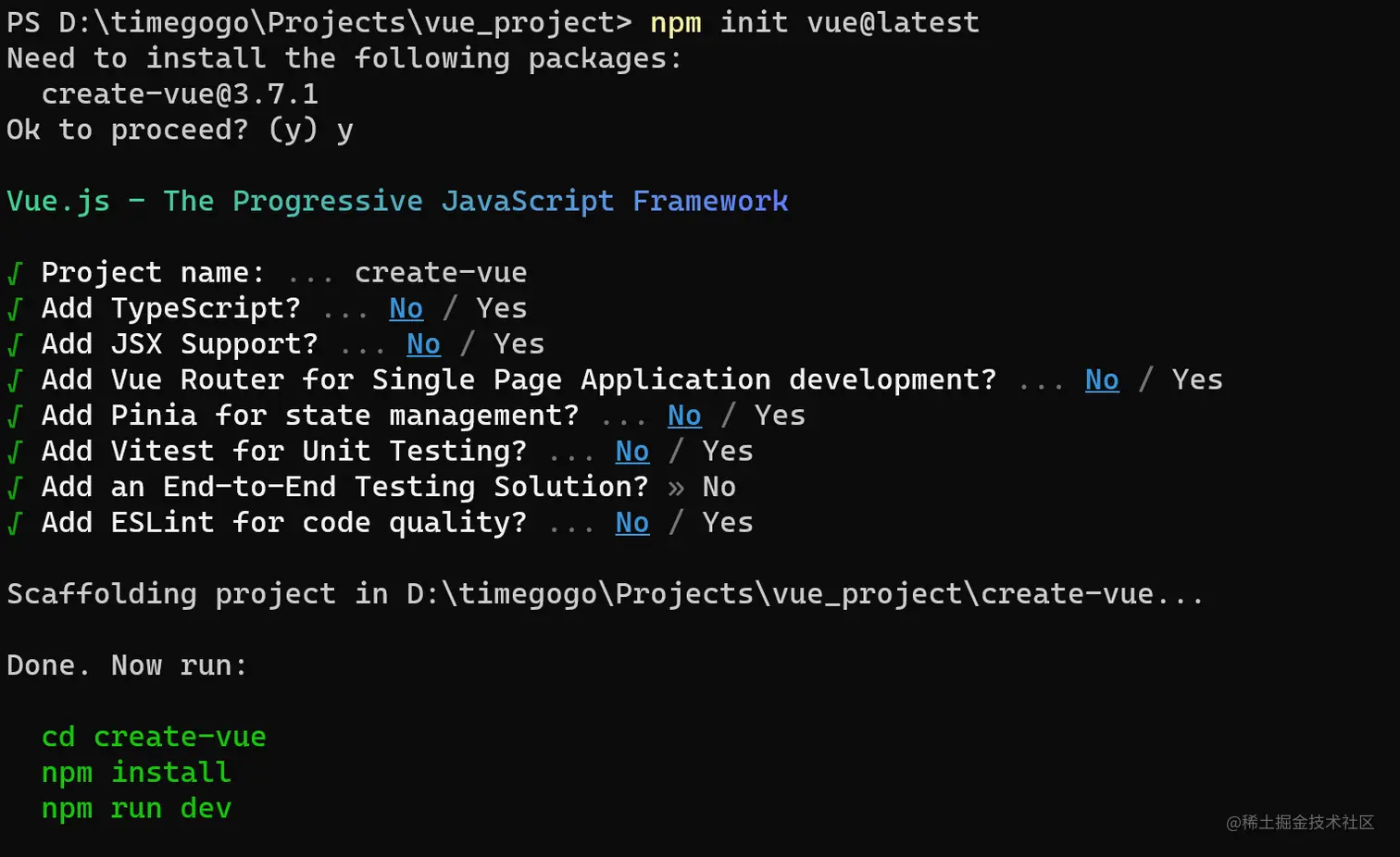Click the 'create-vue@3.7.1' package line
This screenshot has width=1400, height=857.
(x=180, y=93)
